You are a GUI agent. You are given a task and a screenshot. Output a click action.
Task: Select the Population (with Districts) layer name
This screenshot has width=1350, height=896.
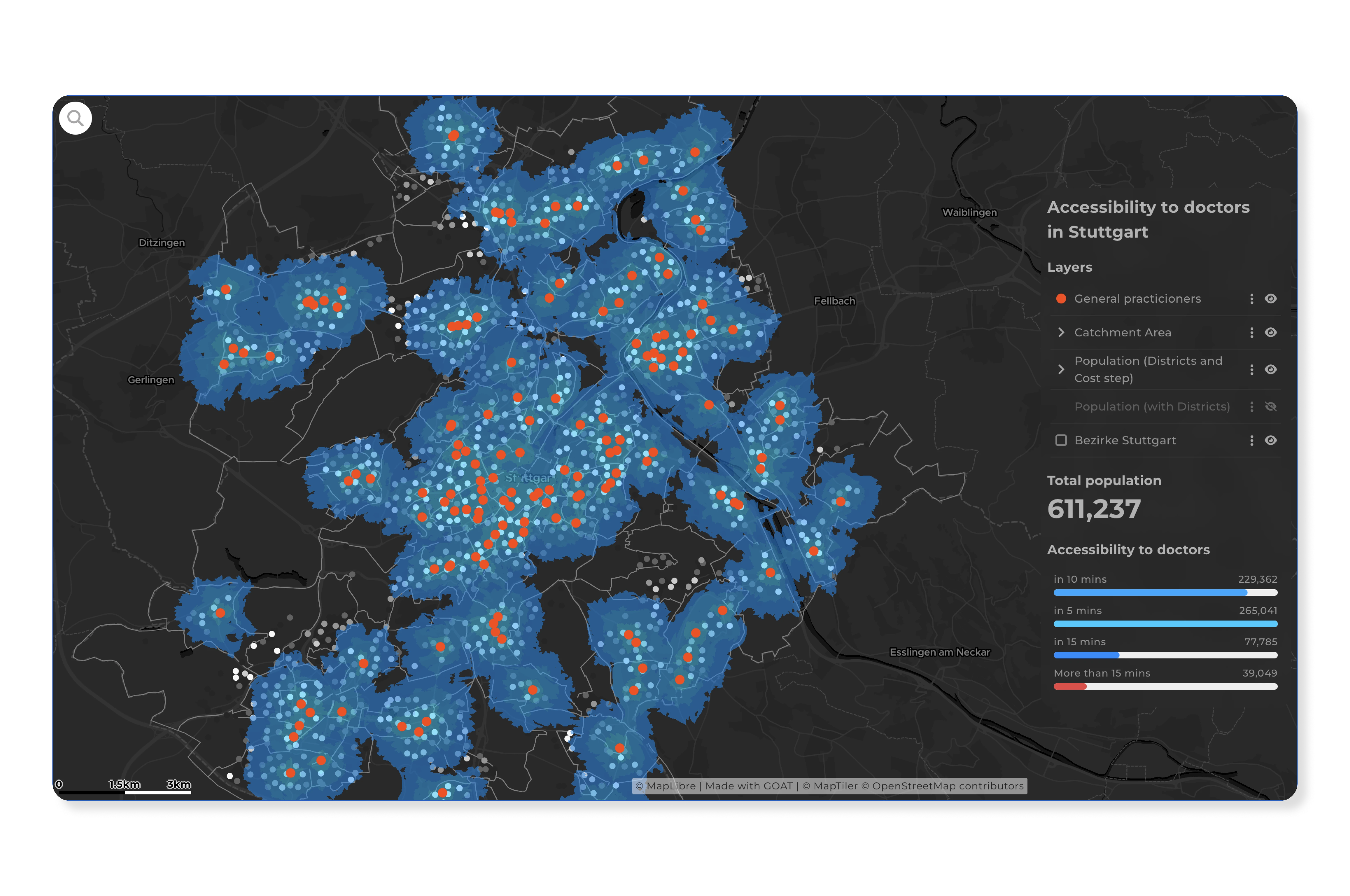click(1152, 407)
